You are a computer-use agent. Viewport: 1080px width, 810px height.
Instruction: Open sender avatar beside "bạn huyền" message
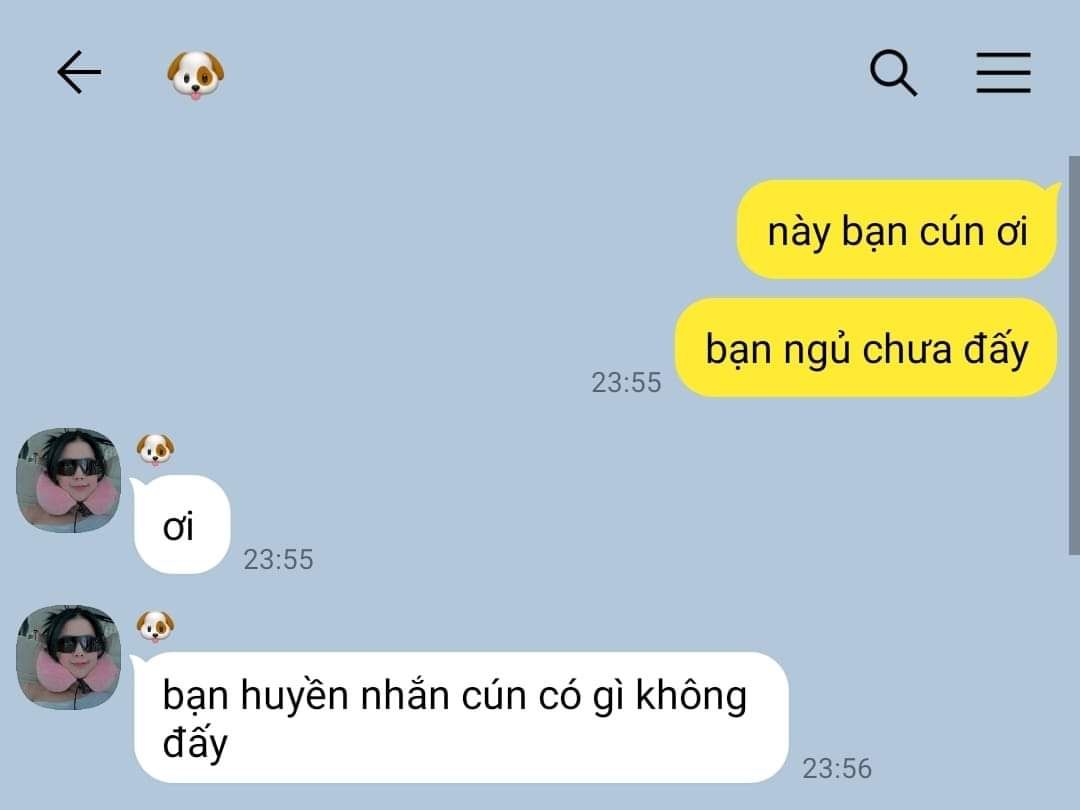[x=69, y=657]
